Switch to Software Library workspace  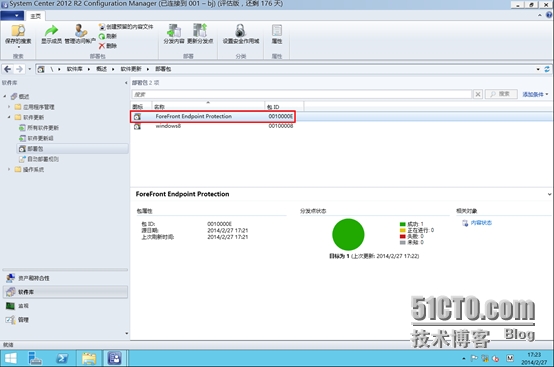(x=65, y=292)
